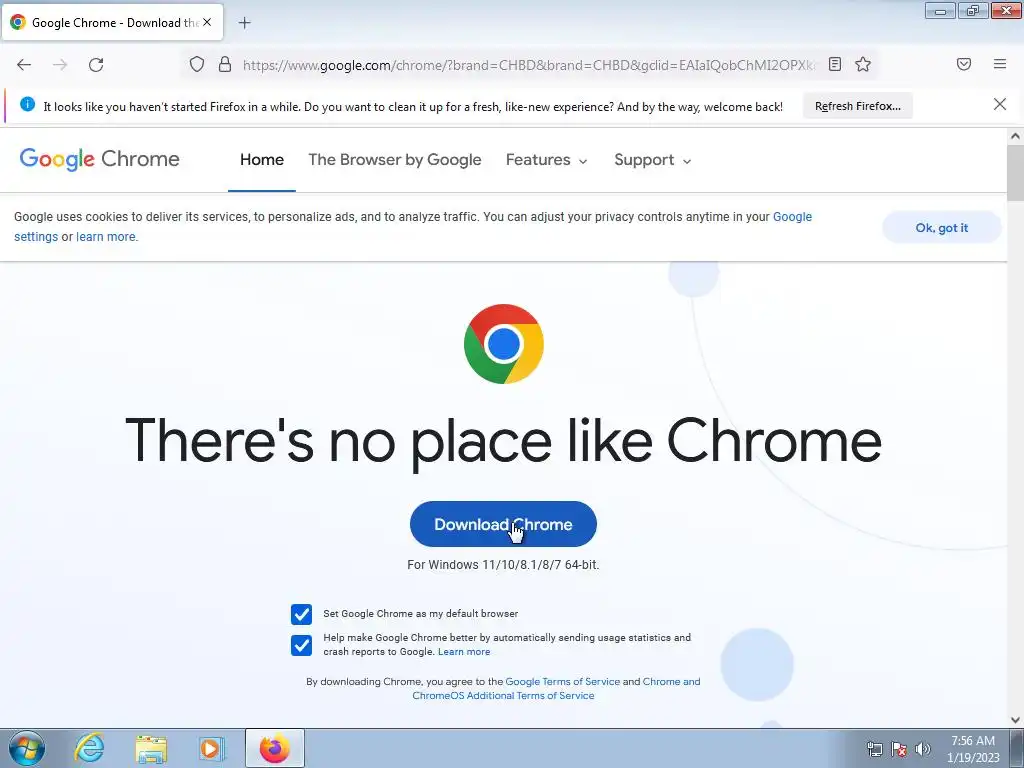1024x768 pixels.
Task: Expand the Features dropdown menu
Action: [547, 160]
